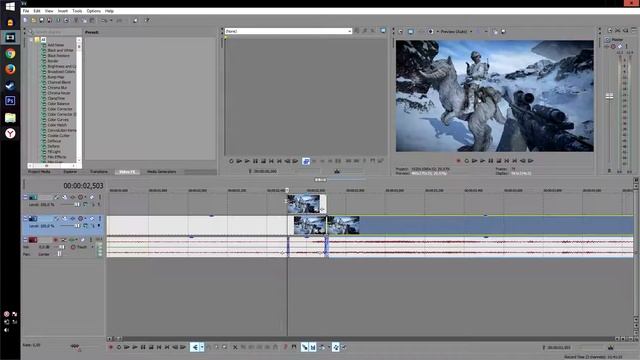The width and height of the screenshot is (640, 360).
Task: Switch to the Project Media tab
Action: coord(39,172)
